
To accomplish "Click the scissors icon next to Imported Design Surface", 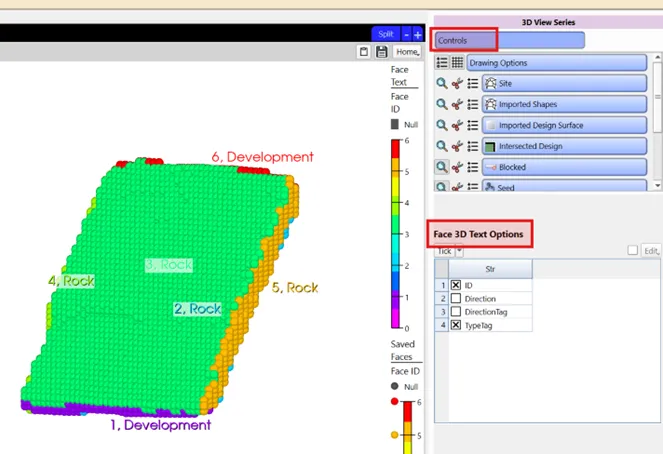I will (x=457, y=125).
